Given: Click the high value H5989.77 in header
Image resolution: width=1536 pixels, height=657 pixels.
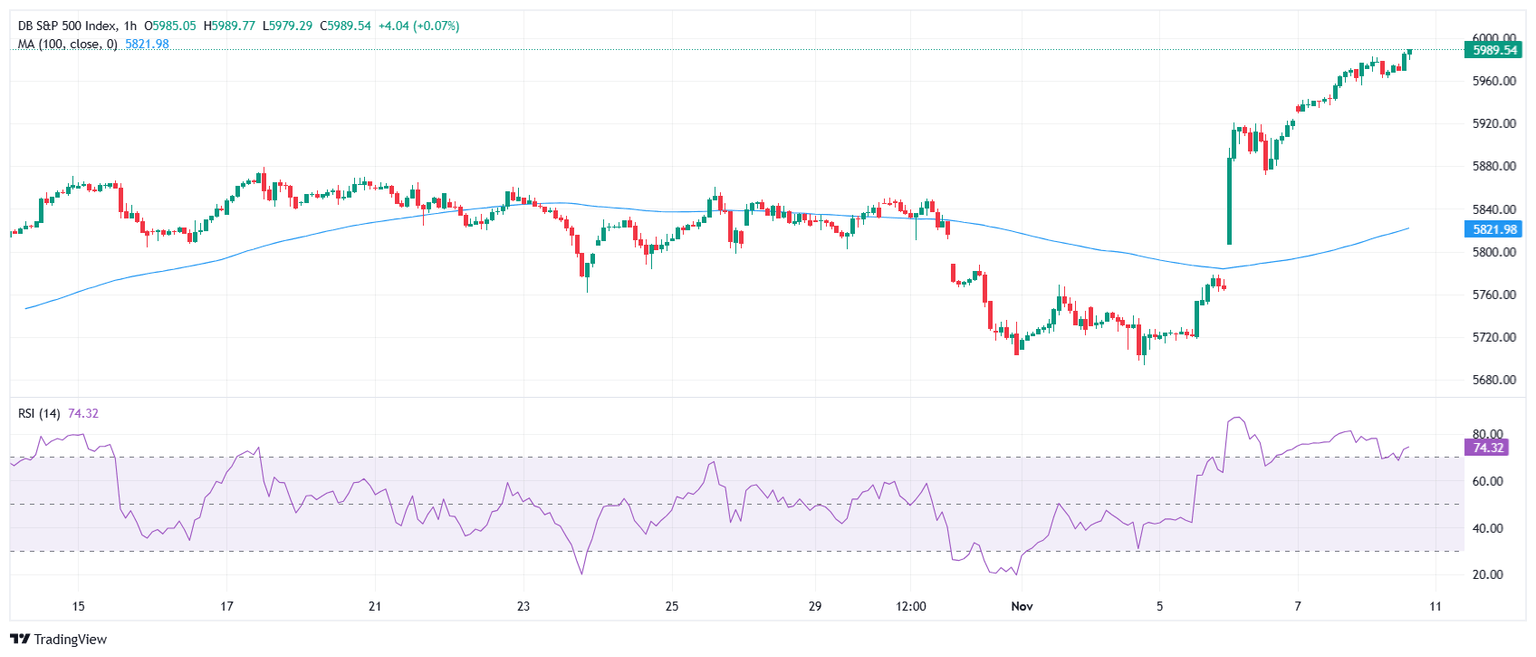Looking at the screenshot, I should coord(237,25).
